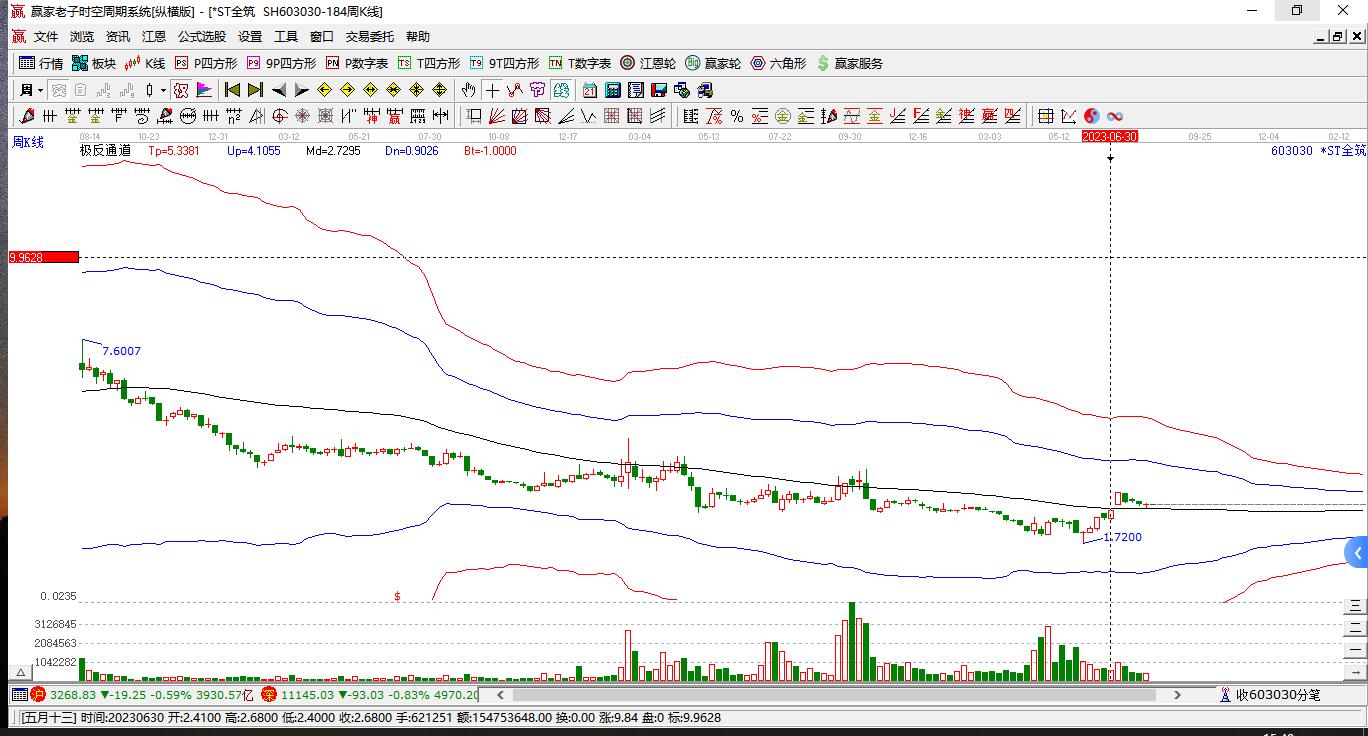1368x736 pixels.
Task: Click the 沪 Shanghai index indicator
Action: click(38, 694)
